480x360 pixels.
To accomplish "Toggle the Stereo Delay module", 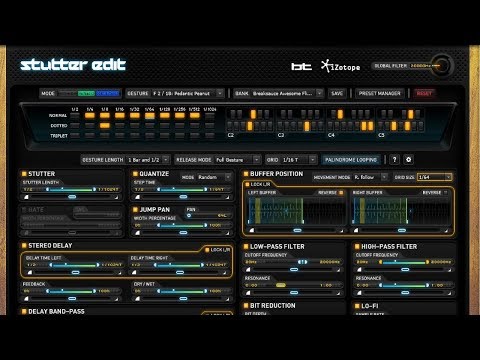I will (24, 246).
